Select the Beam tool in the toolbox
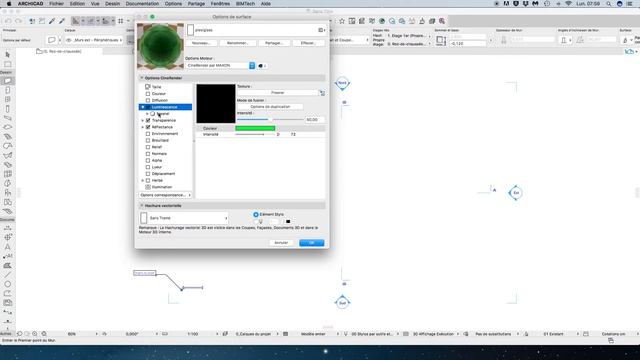640x360 pixels. click(x=7, y=118)
